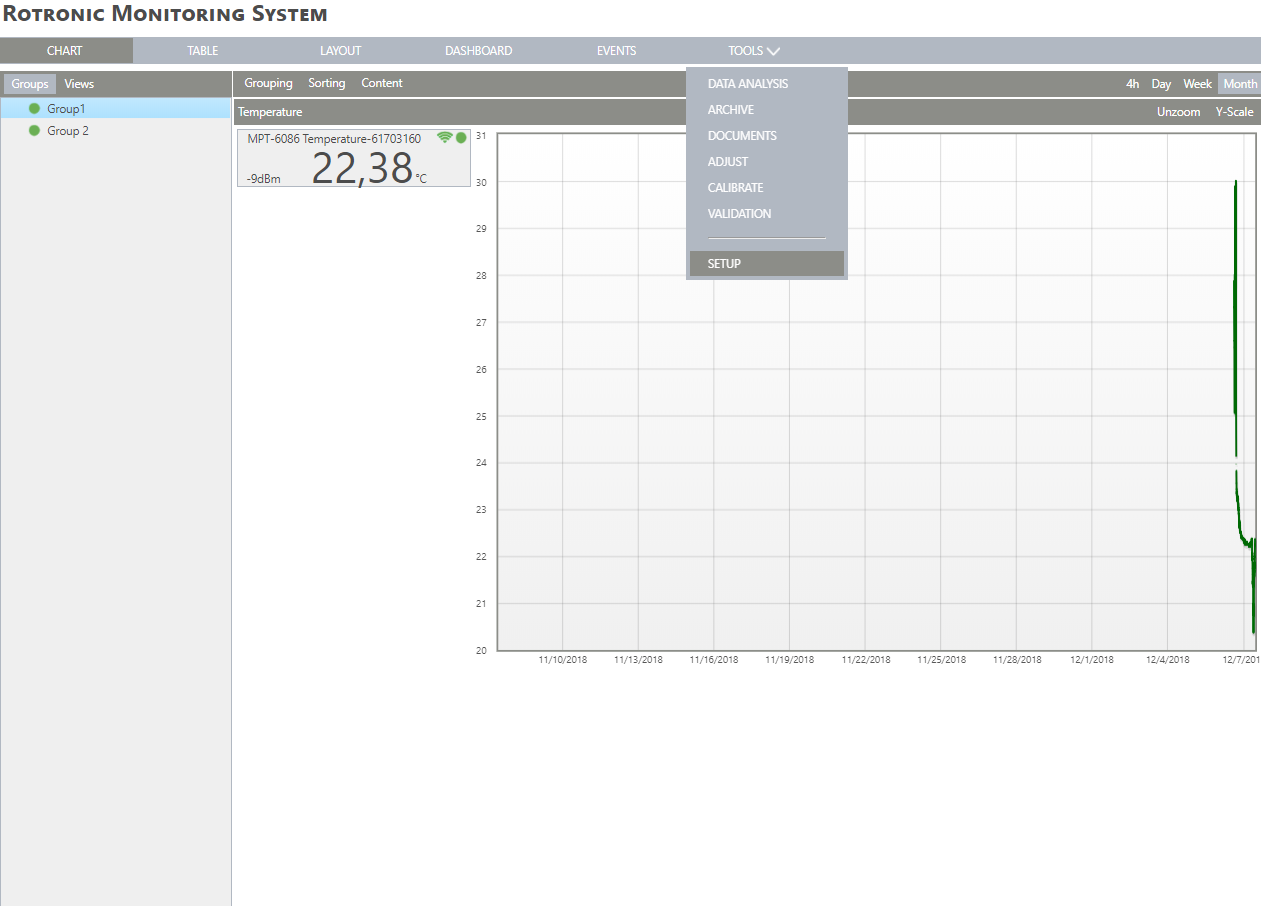This screenshot has height=906, width=1261.
Task: Click the 11/10/2018 date axis label
Action: tap(562, 660)
